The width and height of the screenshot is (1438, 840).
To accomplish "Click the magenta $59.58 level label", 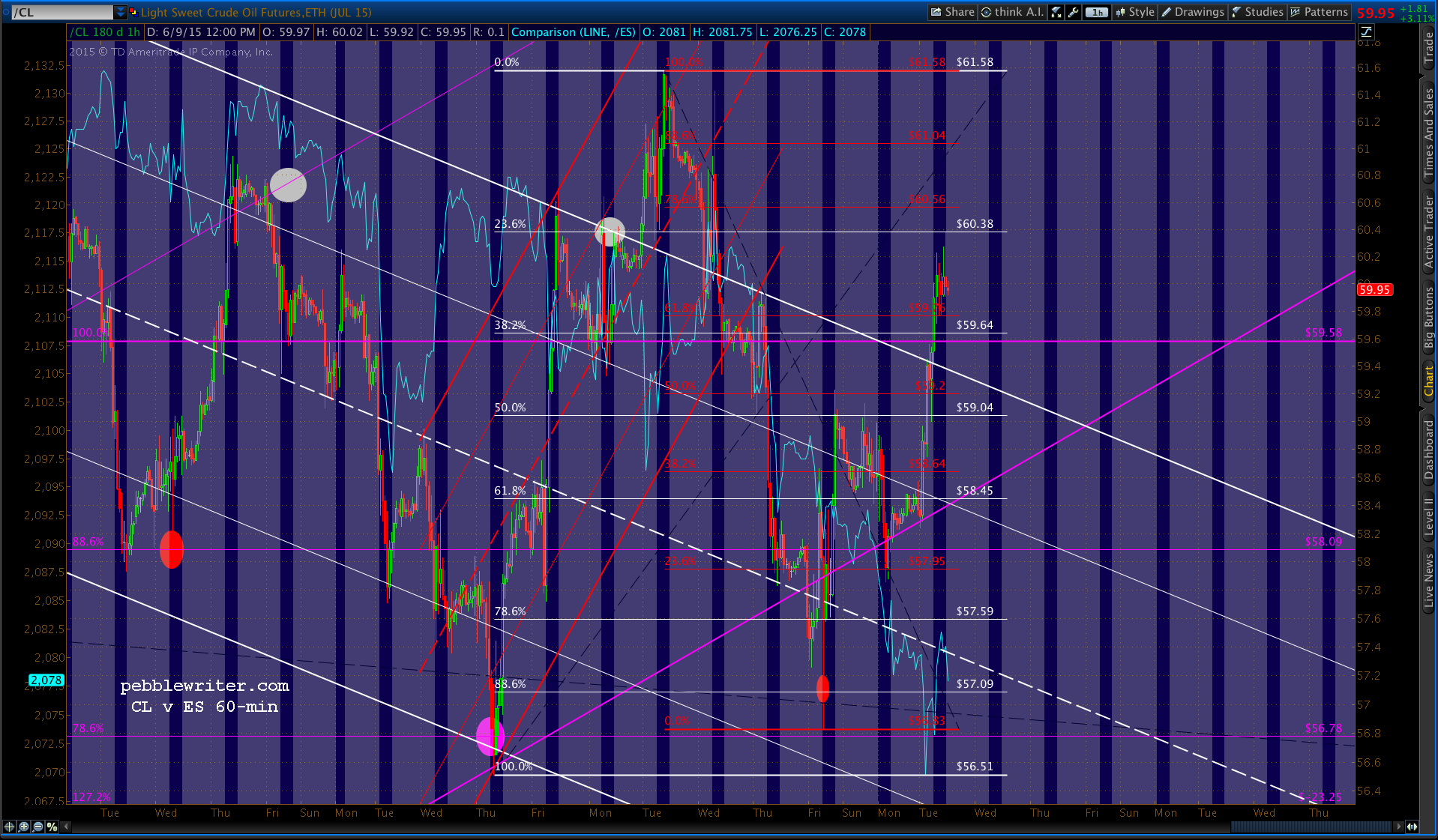I will point(1323,333).
